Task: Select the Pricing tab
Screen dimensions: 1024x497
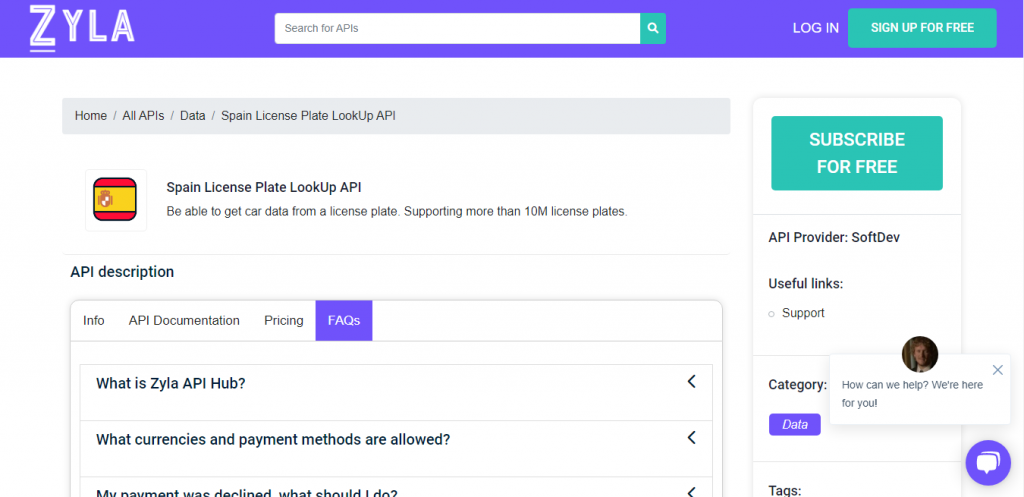Action: pos(283,321)
